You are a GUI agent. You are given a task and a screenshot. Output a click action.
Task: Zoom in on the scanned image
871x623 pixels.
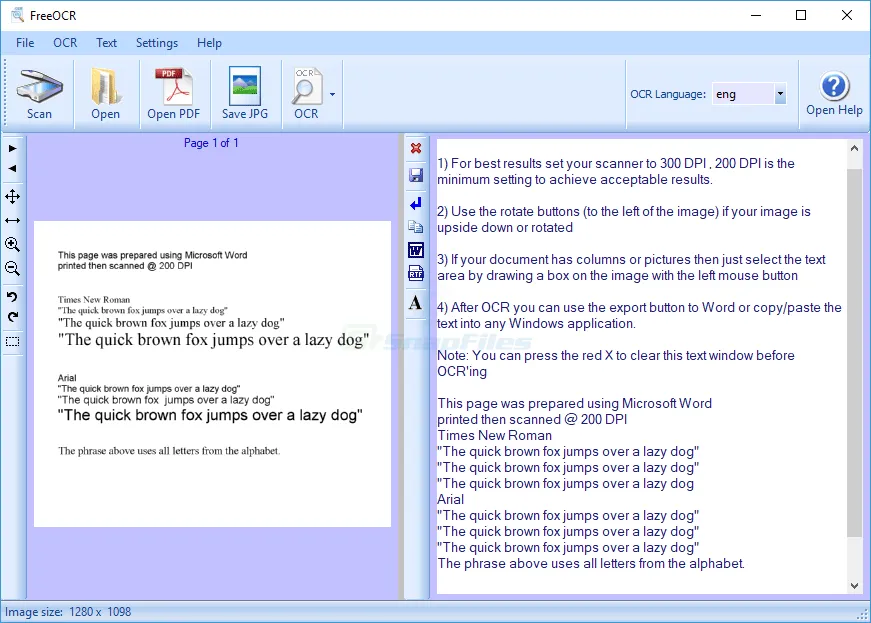pos(12,244)
